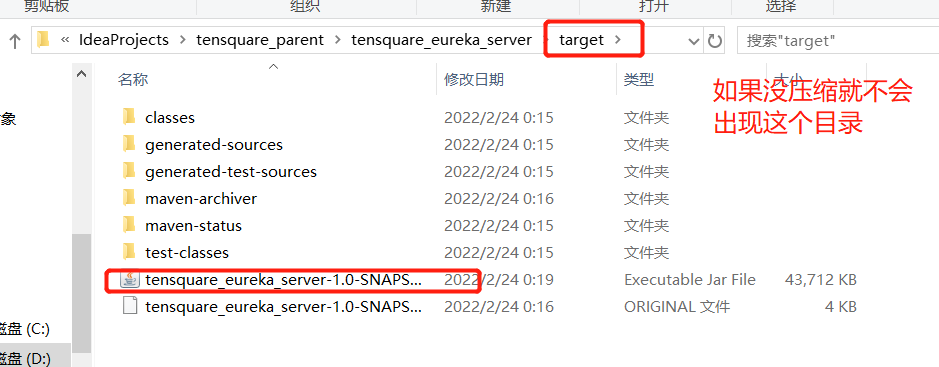Click the 剪贴板 ribbon group label
The image size is (939, 367).
(46, 6)
